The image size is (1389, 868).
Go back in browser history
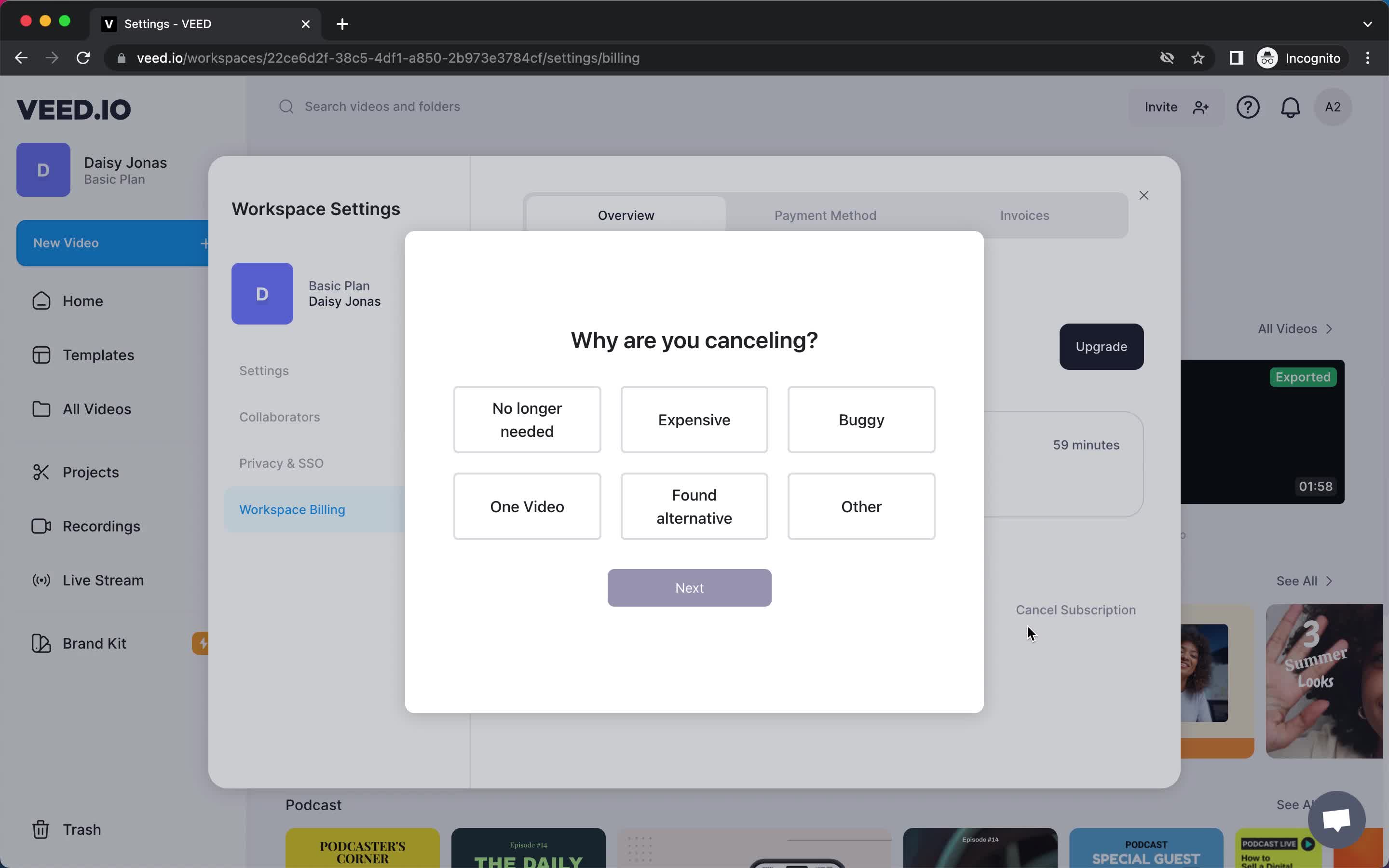coord(21,58)
